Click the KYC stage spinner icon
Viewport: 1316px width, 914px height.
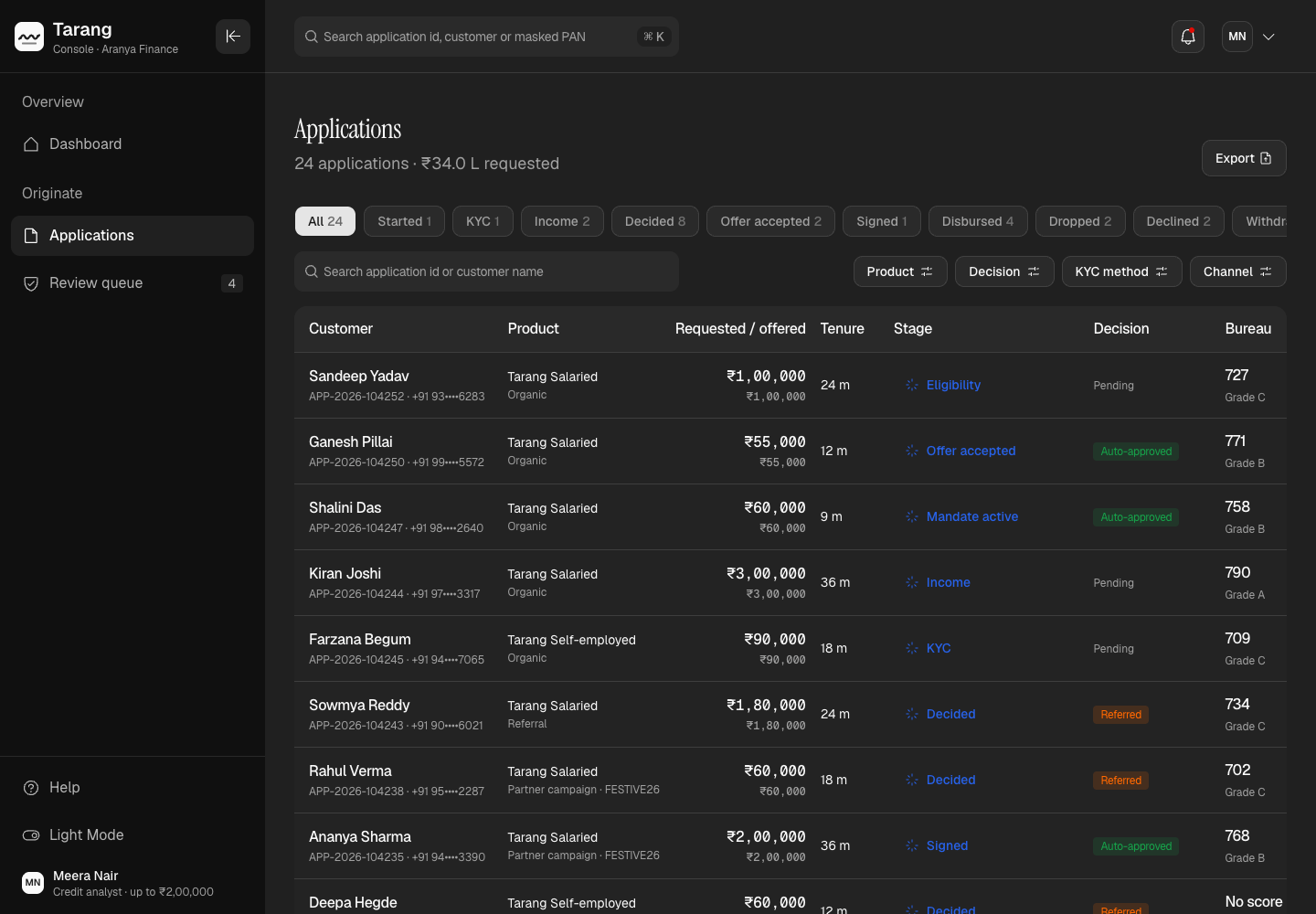pyautogui.click(x=912, y=648)
